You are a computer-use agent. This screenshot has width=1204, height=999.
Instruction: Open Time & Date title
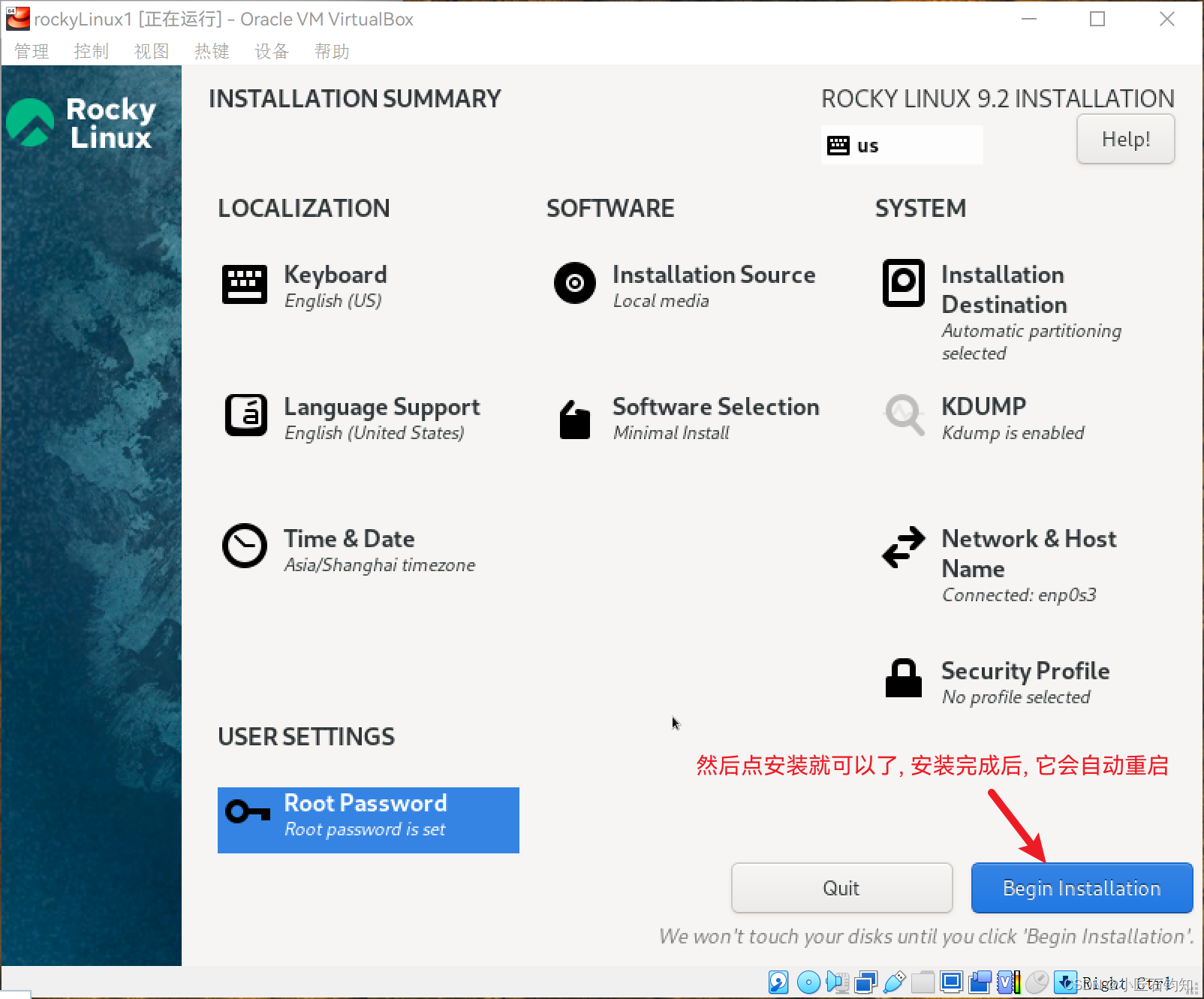pyautogui.click(x=349, y=538)
